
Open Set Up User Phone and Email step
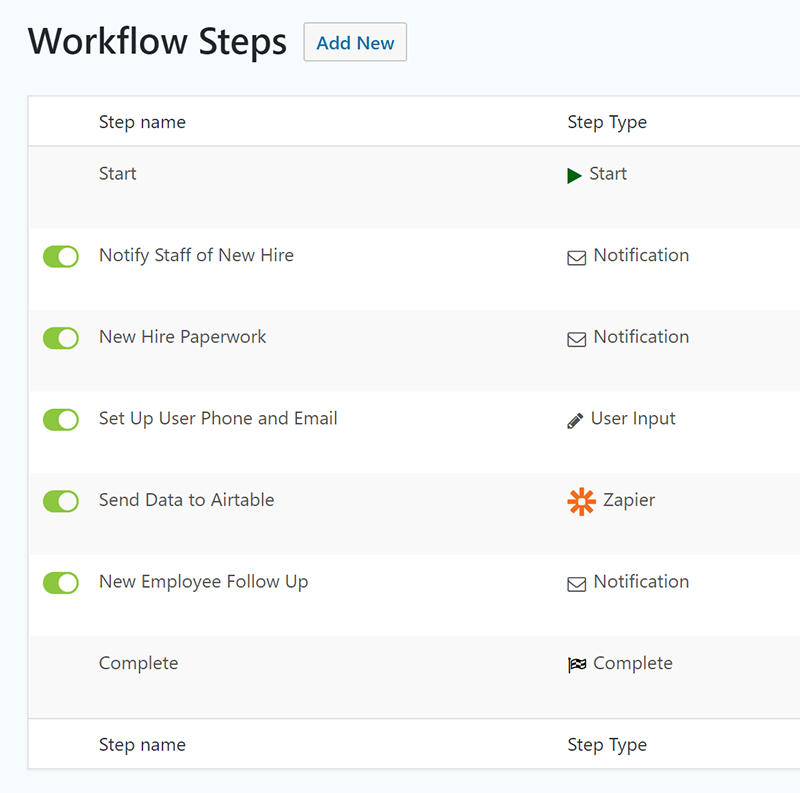click(x=218, y=419)
